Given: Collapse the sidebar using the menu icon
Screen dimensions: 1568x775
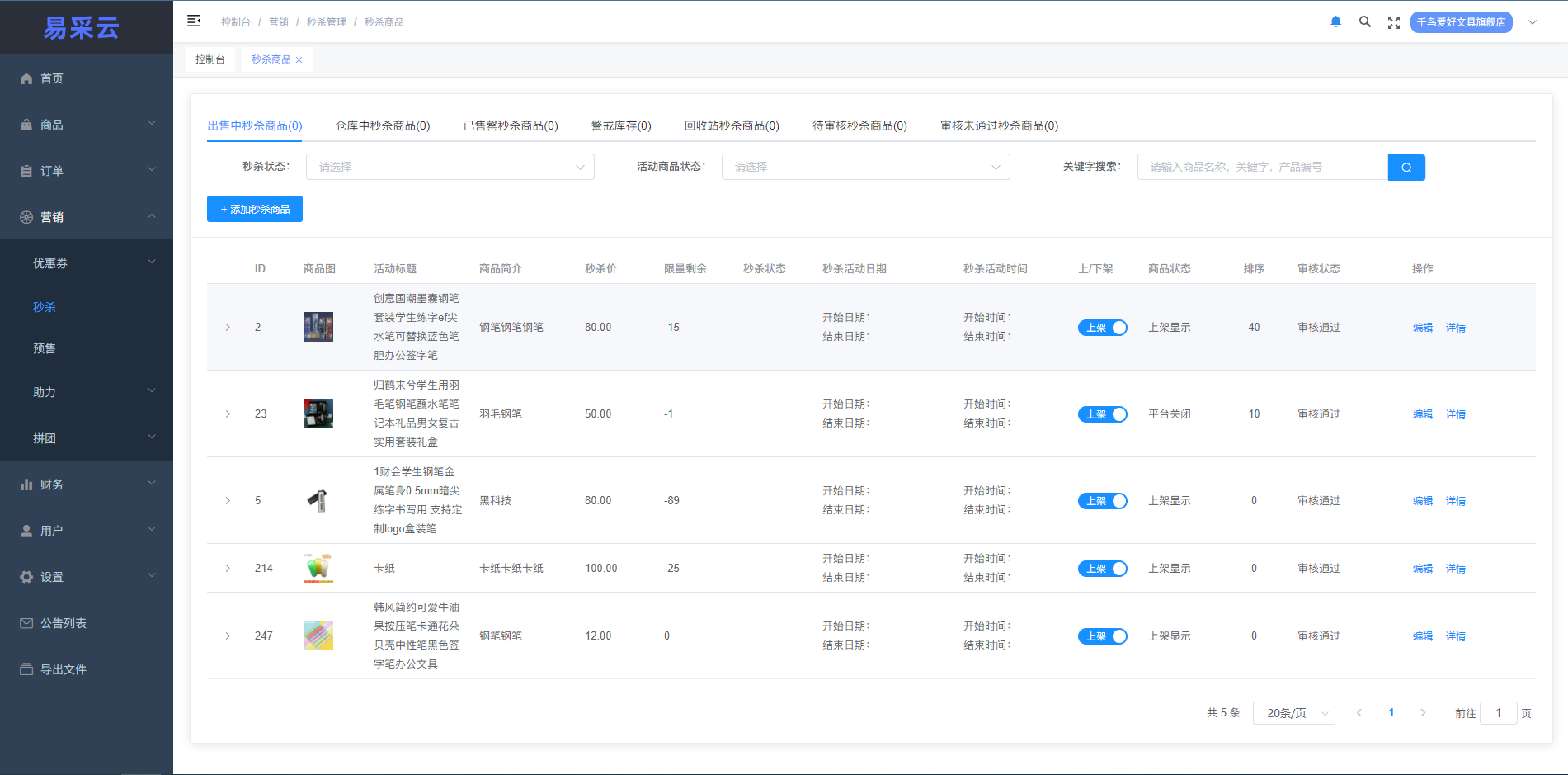Looking at the screenshot, I should tap(194, 21).
